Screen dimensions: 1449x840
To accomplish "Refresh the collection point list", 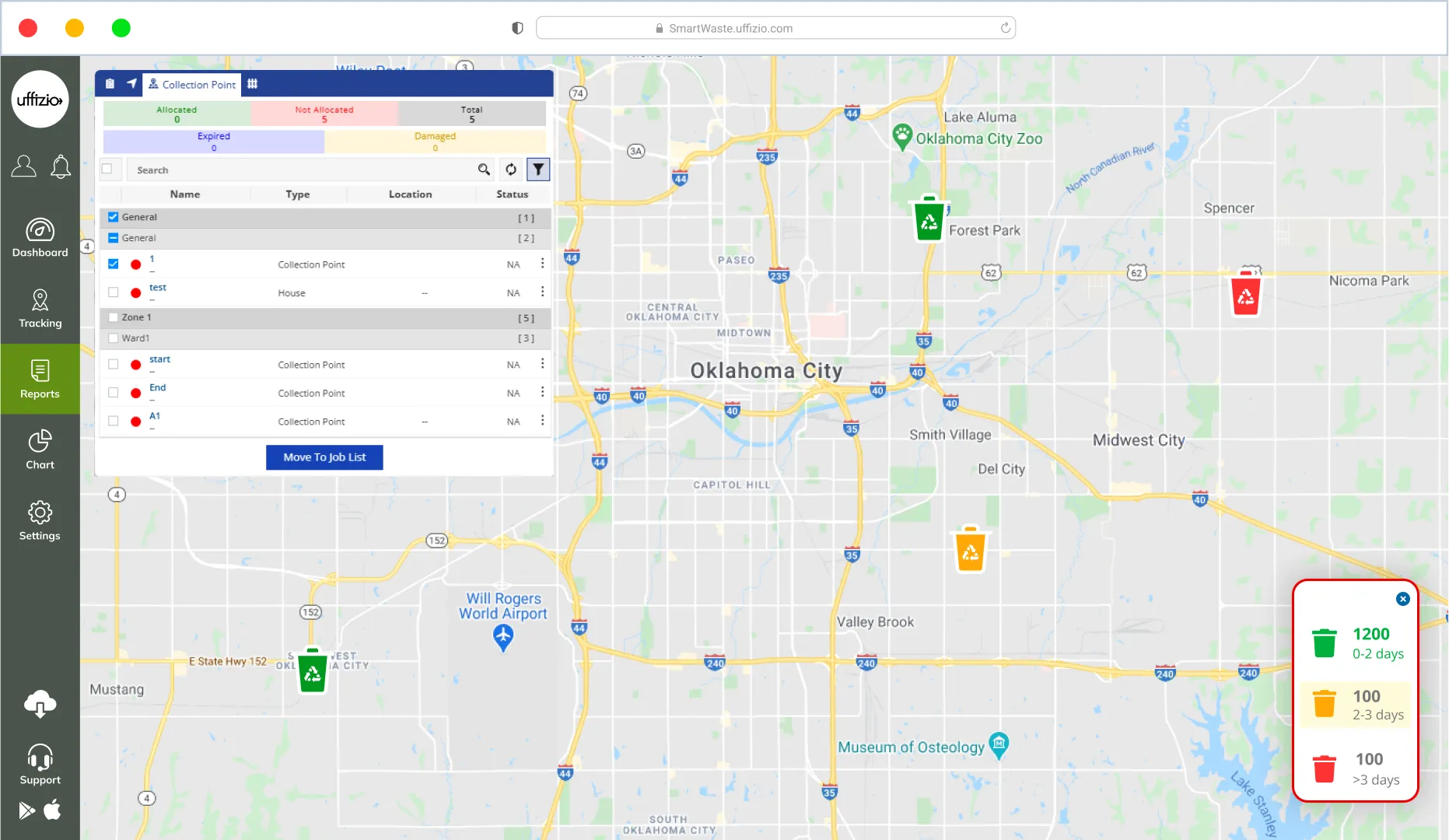I will click(x=511, y=170).
